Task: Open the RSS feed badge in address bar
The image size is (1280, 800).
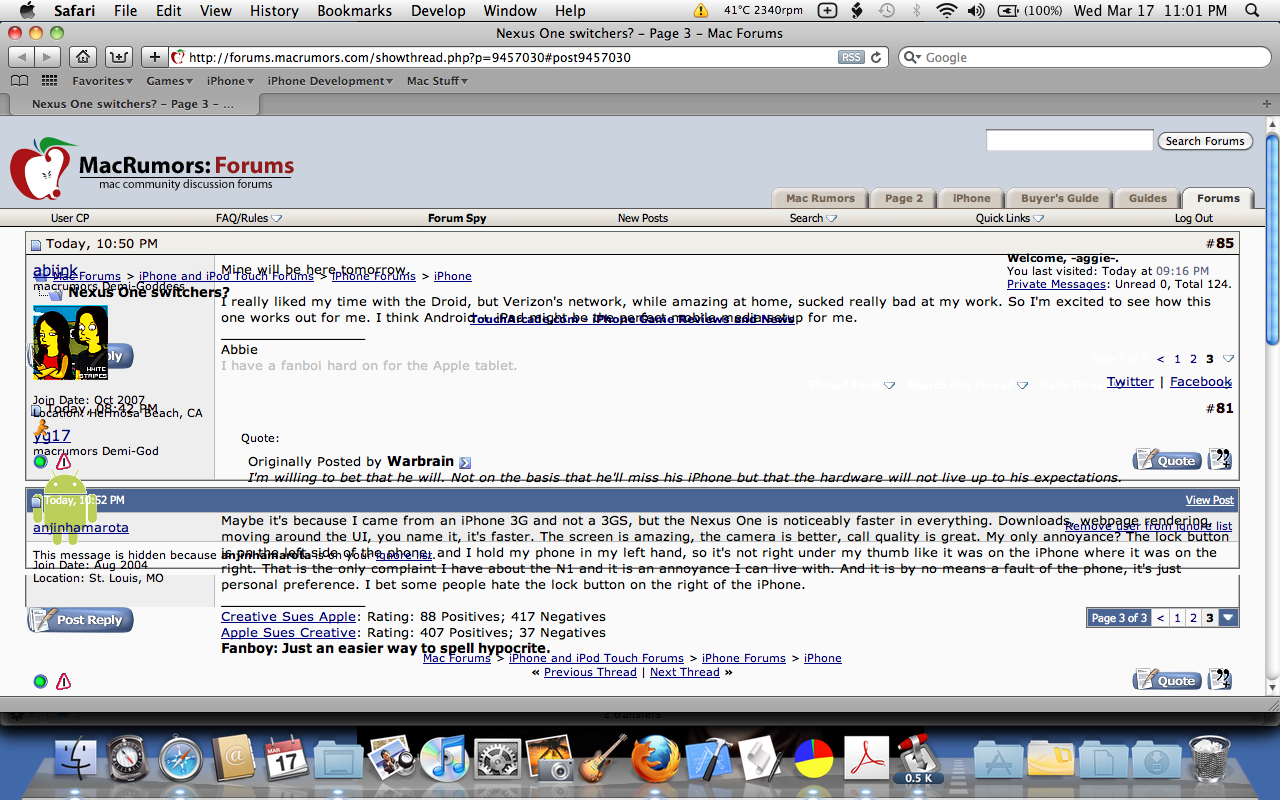Action: coord(851,57)
